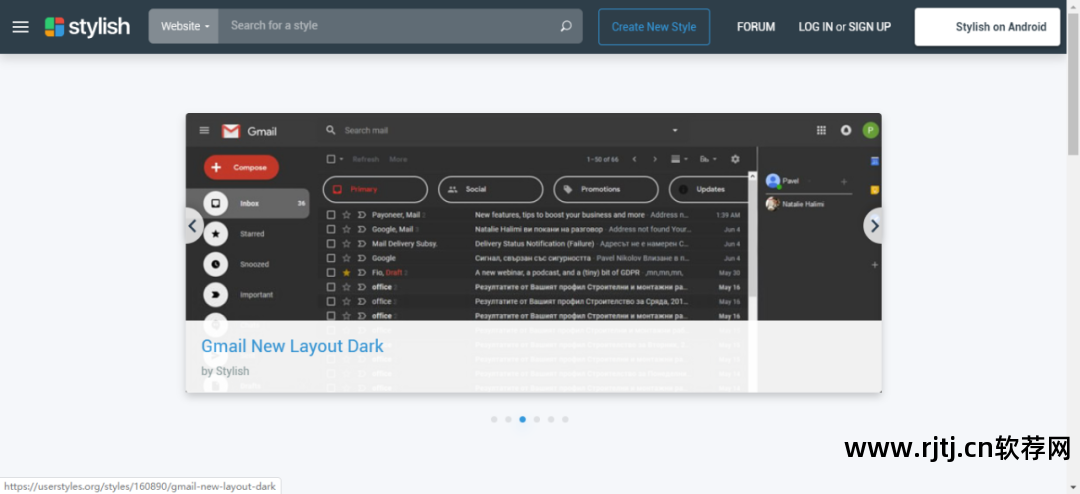
Task: Click the LOG IN link
Action: point(816,27)
